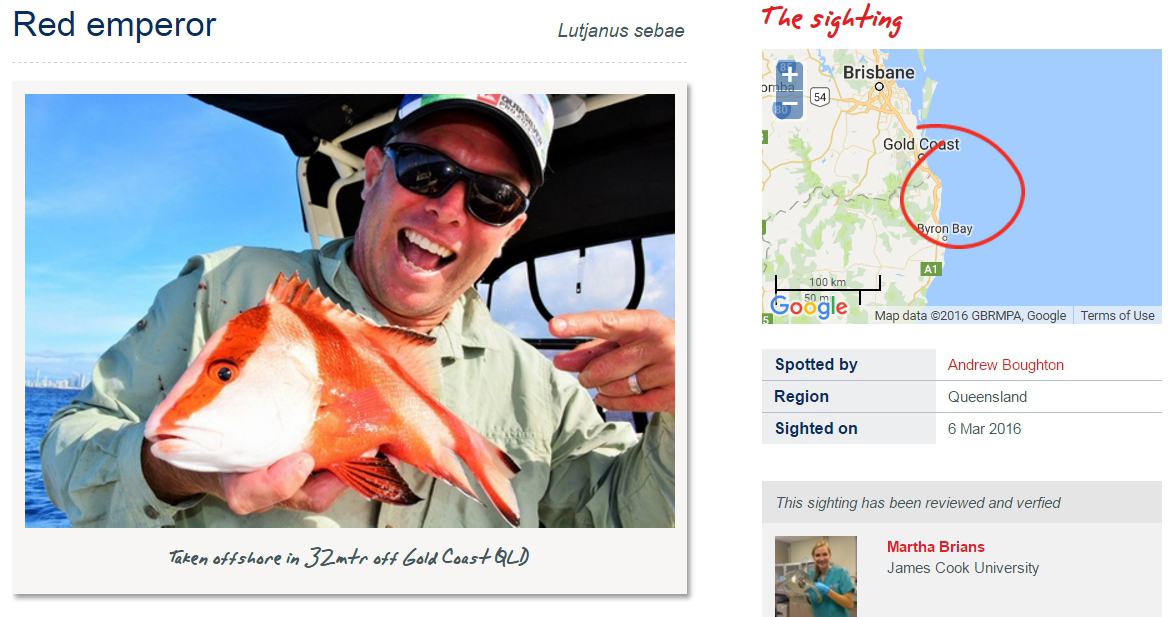Viewport: 1172px width, 617px height.
Task: Click the A1 highway shield on map
Action: click(x=930, y=269)
